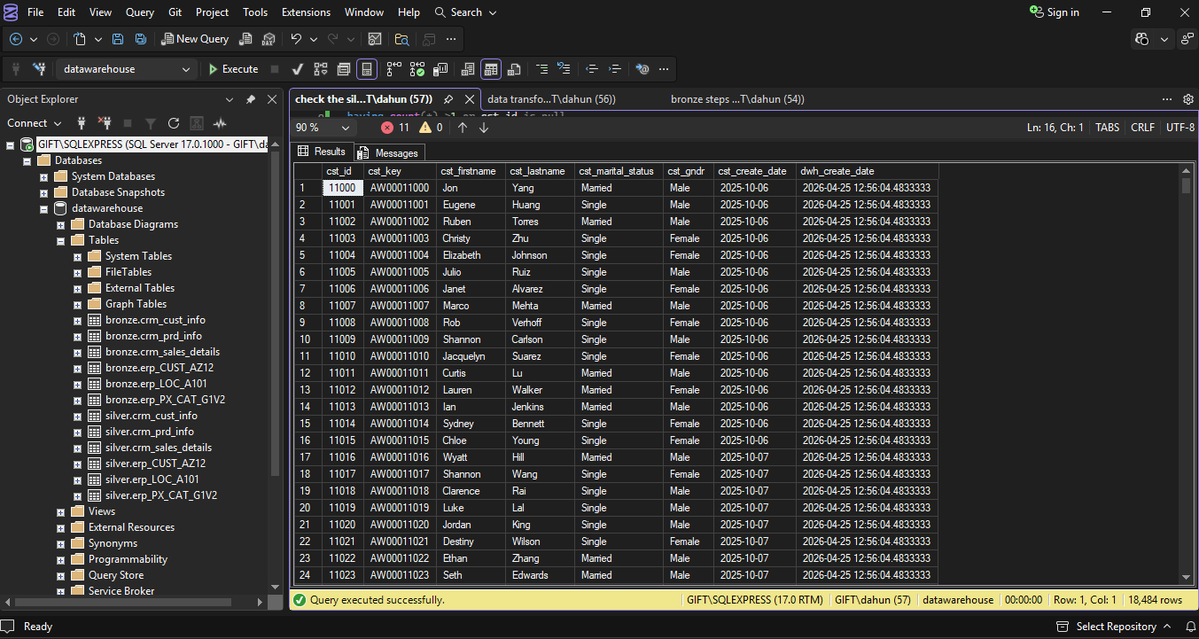Click the New Query button
The height and width of the screenshot is (639, 1199).
click(x=195, y=39)
